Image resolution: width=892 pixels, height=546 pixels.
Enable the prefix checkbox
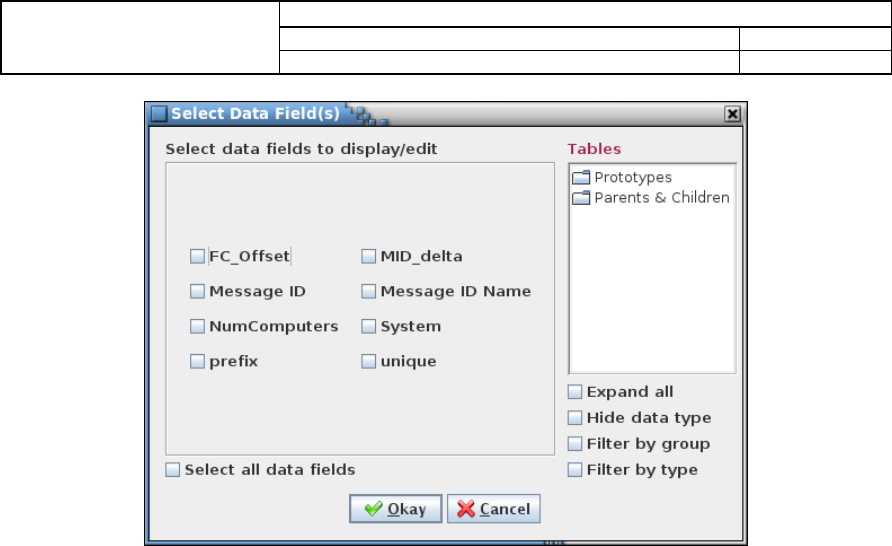pyautogui.click(x=197, y=362)
